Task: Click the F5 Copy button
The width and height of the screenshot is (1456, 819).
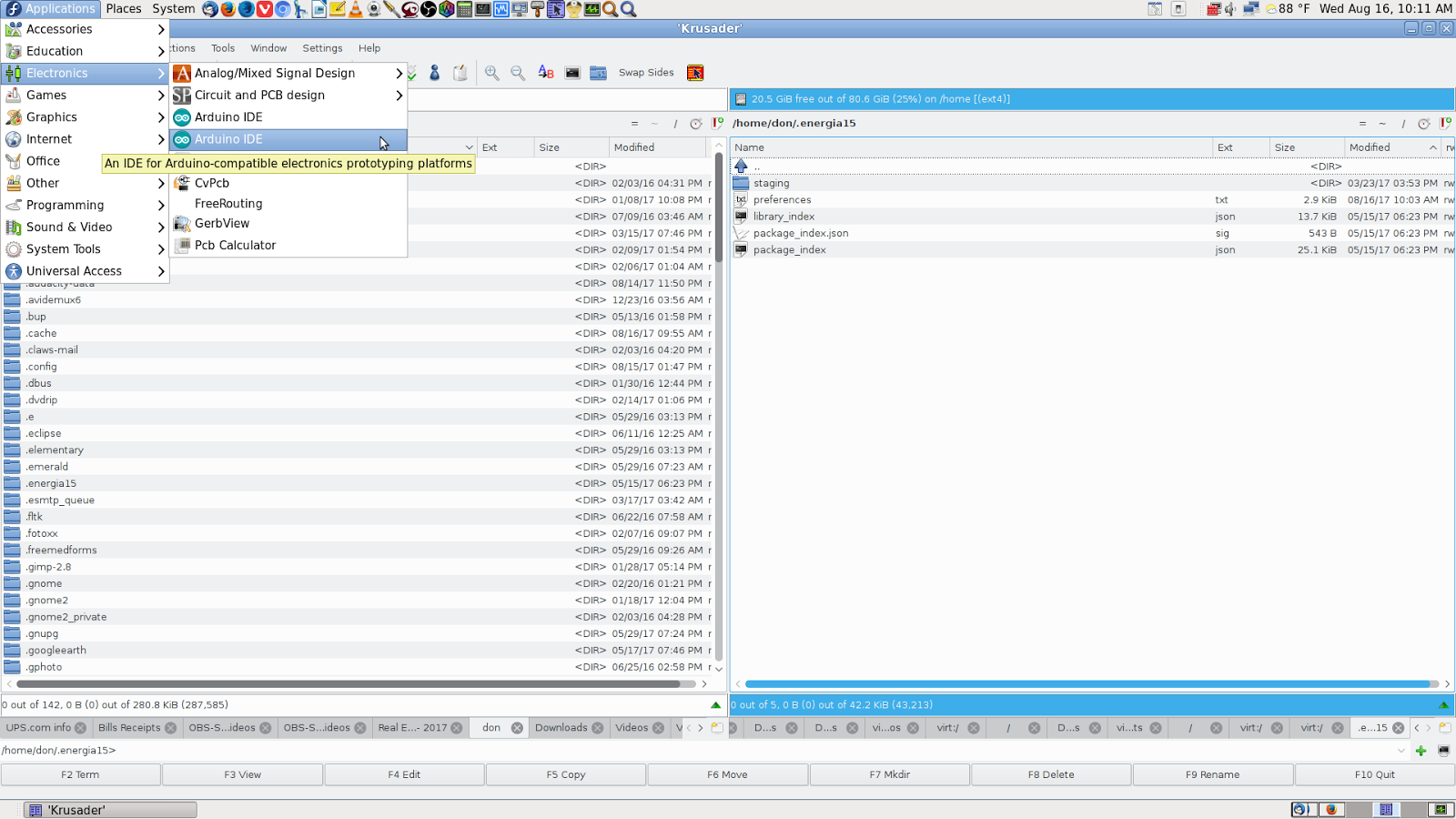Action: 566,775
